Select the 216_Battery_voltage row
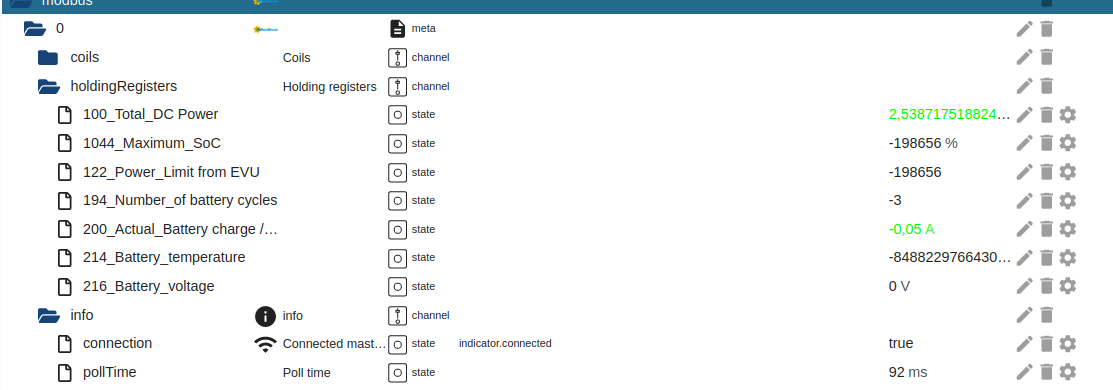Viewport: 1113px width, 390px height. click(556, 286)
